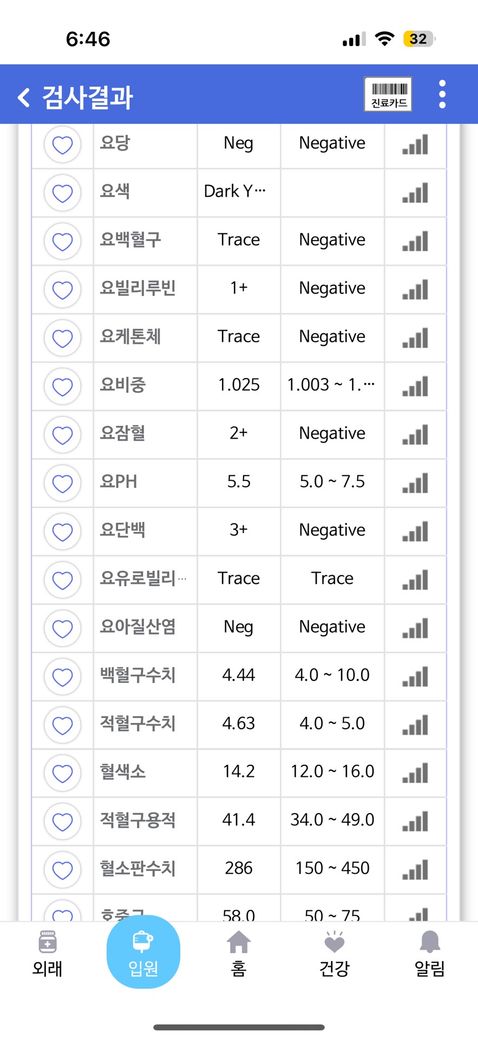Mark 백혈구수치 as favorite
Viewport: 478px width, 1040px height.
(62, 676)
